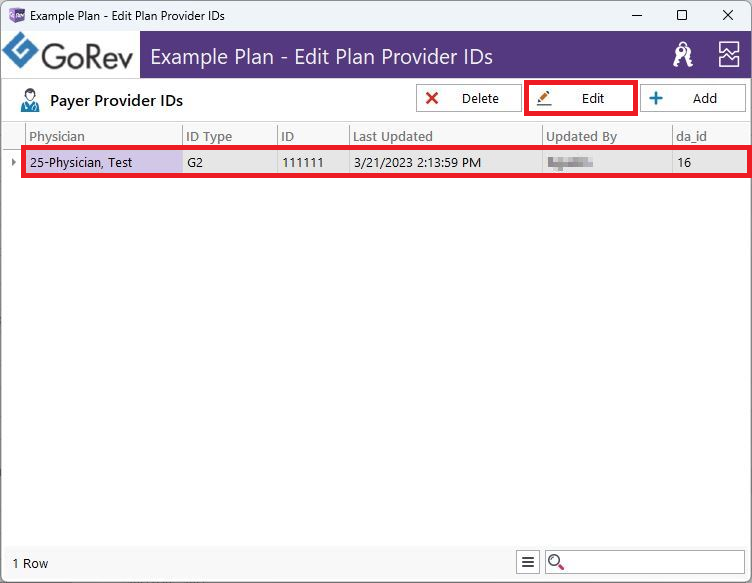Click the '1 Row' status text
This screenshot has height=583, width=752.
coord(30,563)
